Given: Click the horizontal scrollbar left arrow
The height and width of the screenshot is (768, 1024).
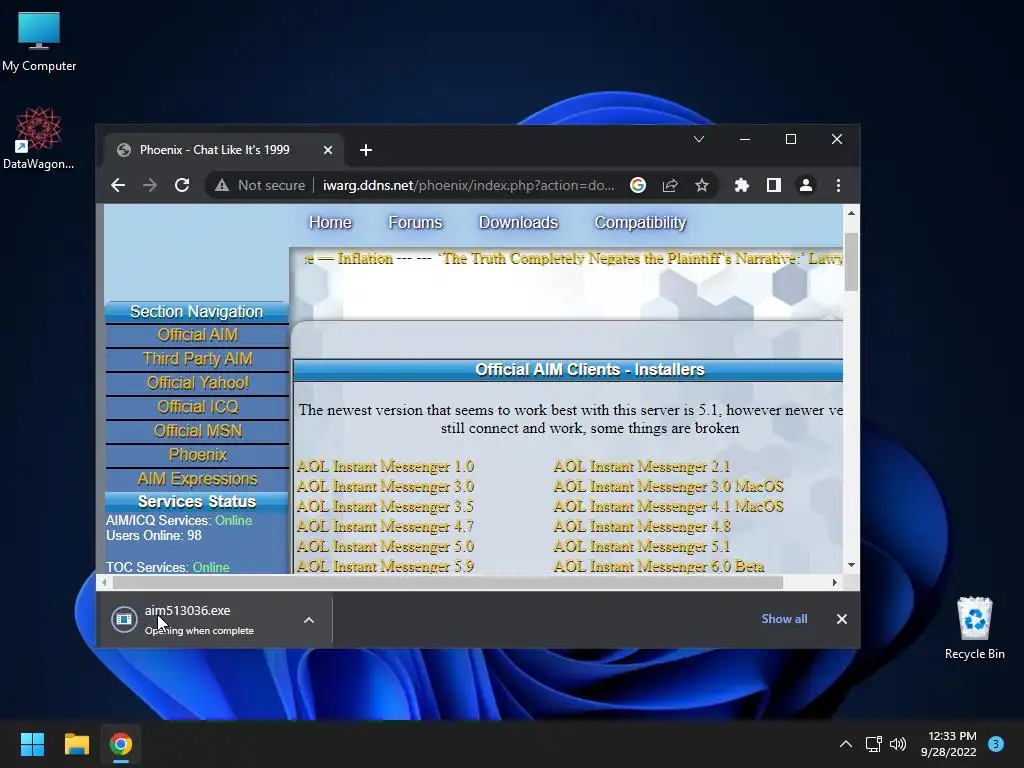Looking at the screenshot, I should pos(104,583).
